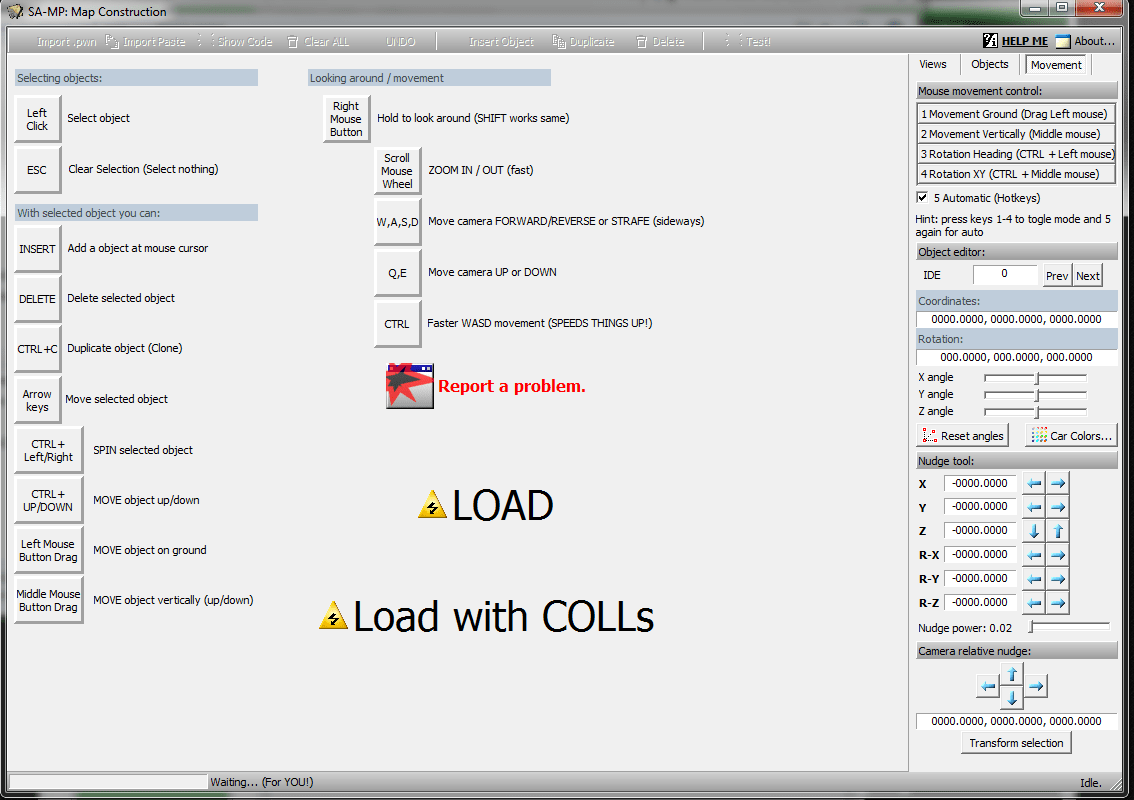Click camera relative nudge down arrow

coord(1012,697)
